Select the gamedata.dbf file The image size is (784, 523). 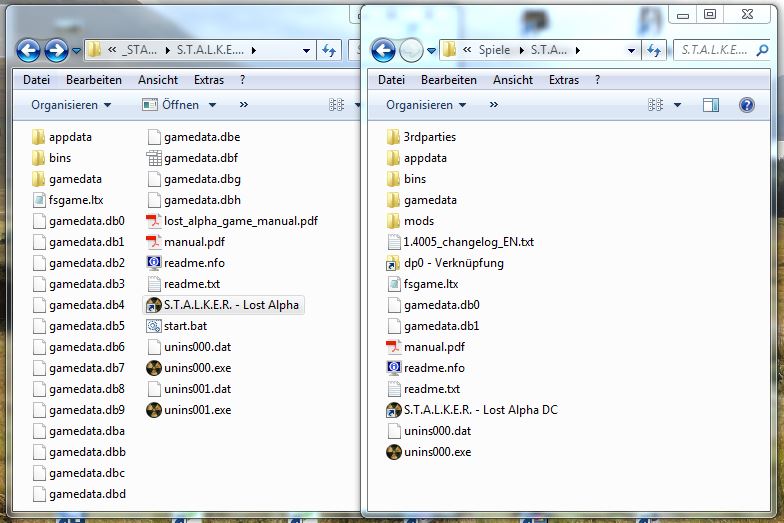click(192, 158)
